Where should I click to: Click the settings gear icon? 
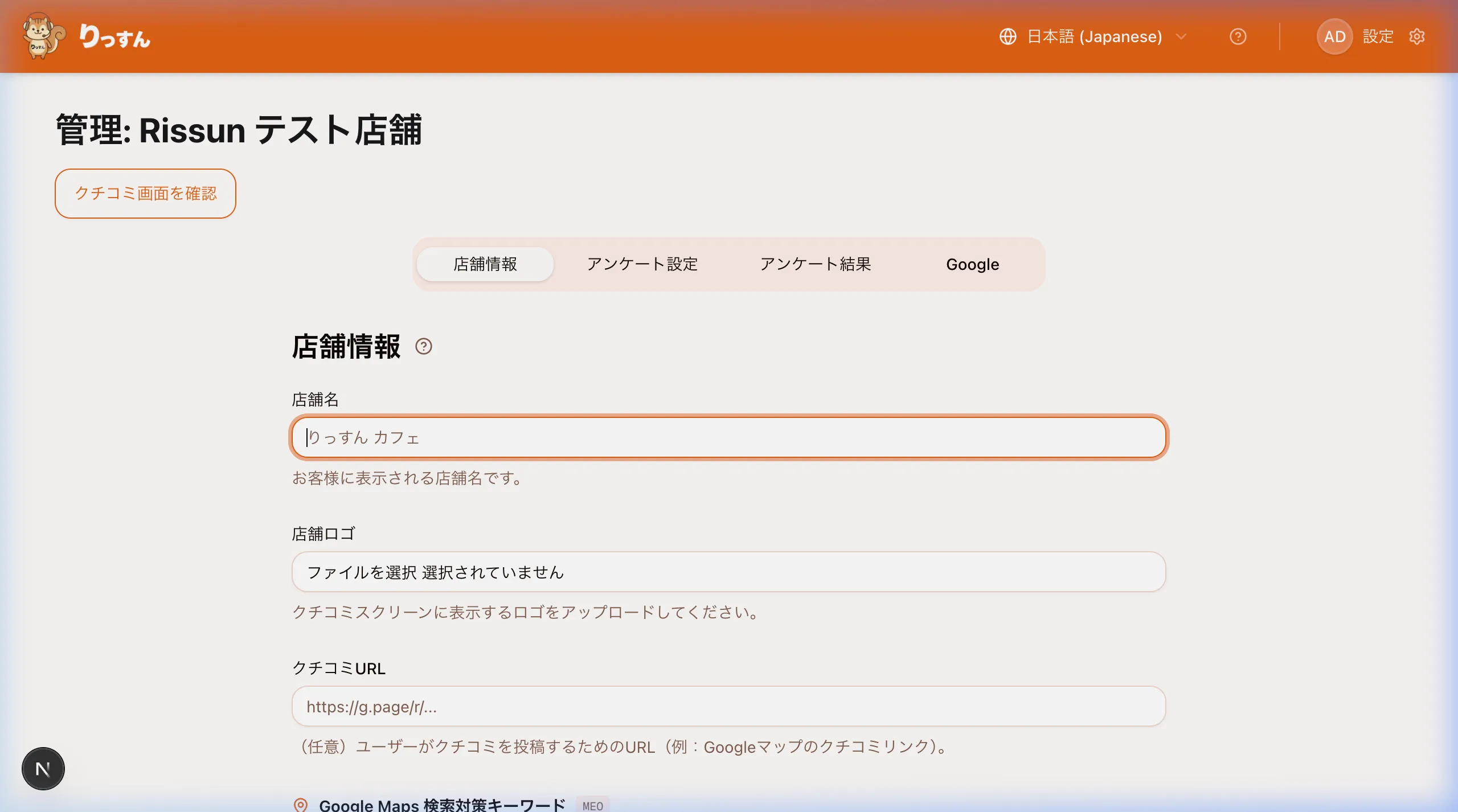click(1417, 36)
